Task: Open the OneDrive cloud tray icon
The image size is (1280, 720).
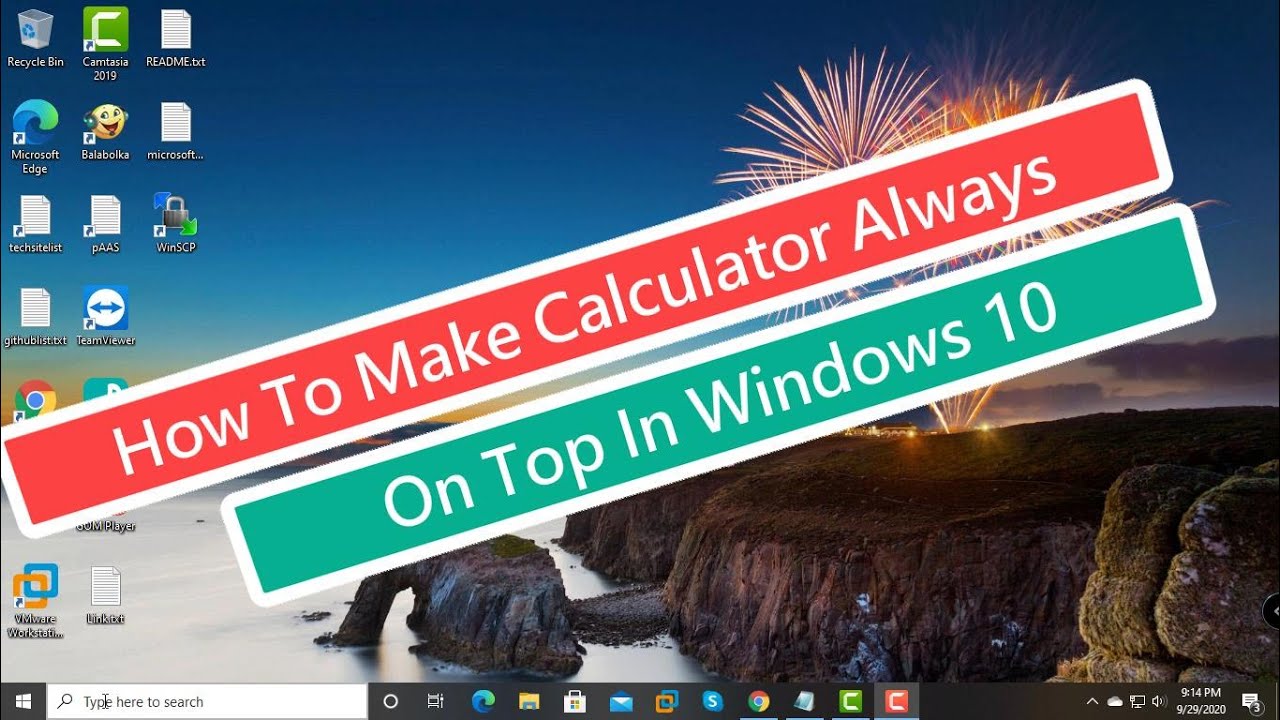Action: click(x=1115, y=702)
